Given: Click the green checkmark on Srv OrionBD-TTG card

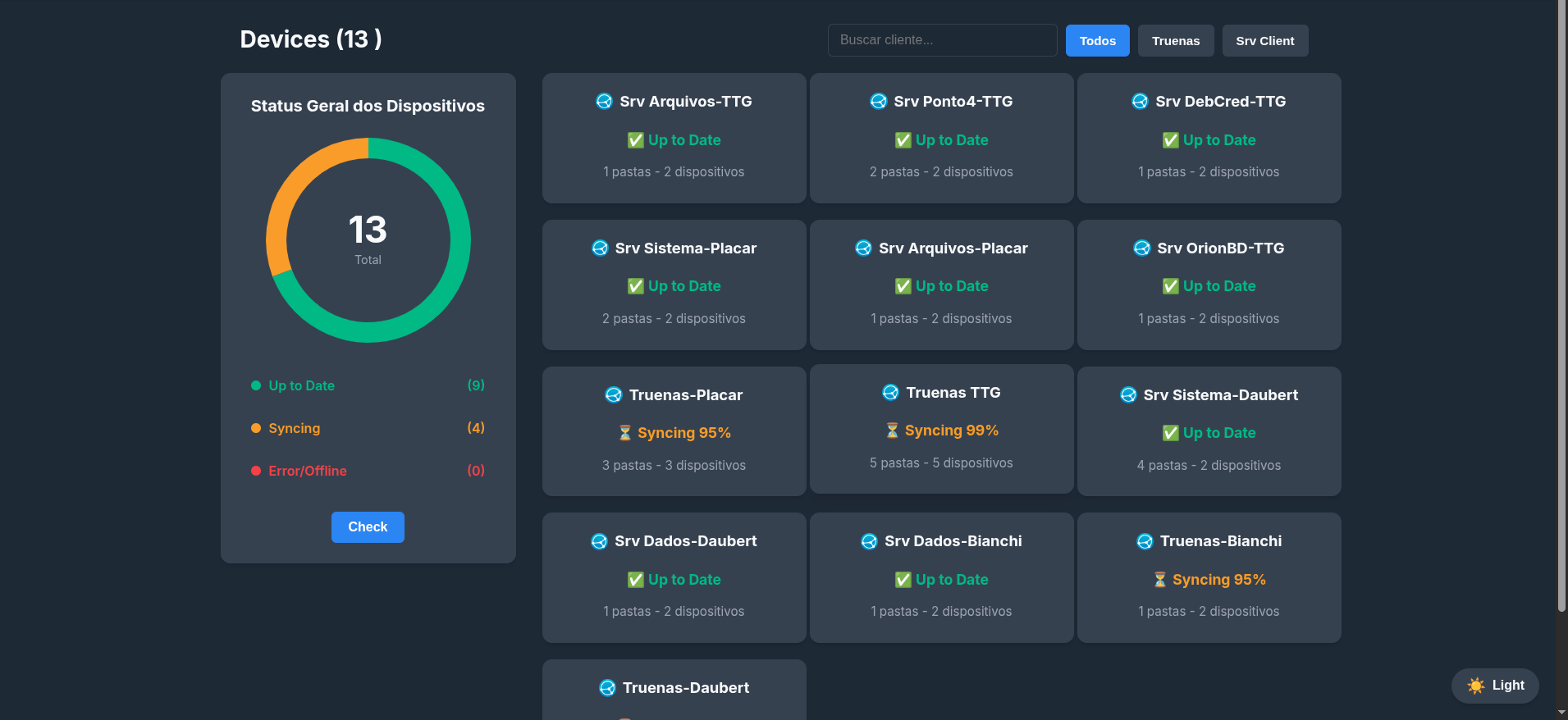Looking at the screenshot, I should click(x=1170, y=286).
